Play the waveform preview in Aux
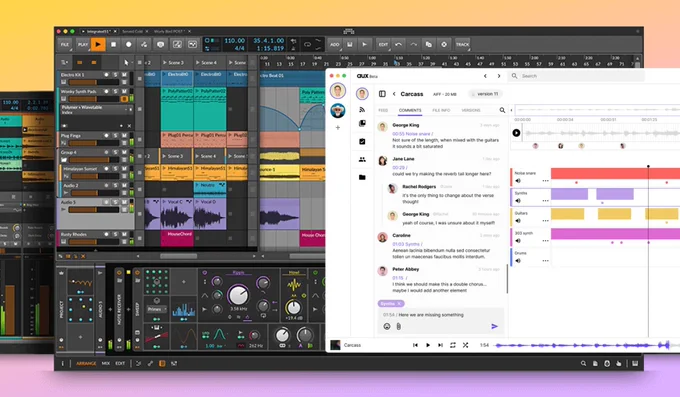The height and width of the screenshot is (397, 680). [x=516, y=133]
